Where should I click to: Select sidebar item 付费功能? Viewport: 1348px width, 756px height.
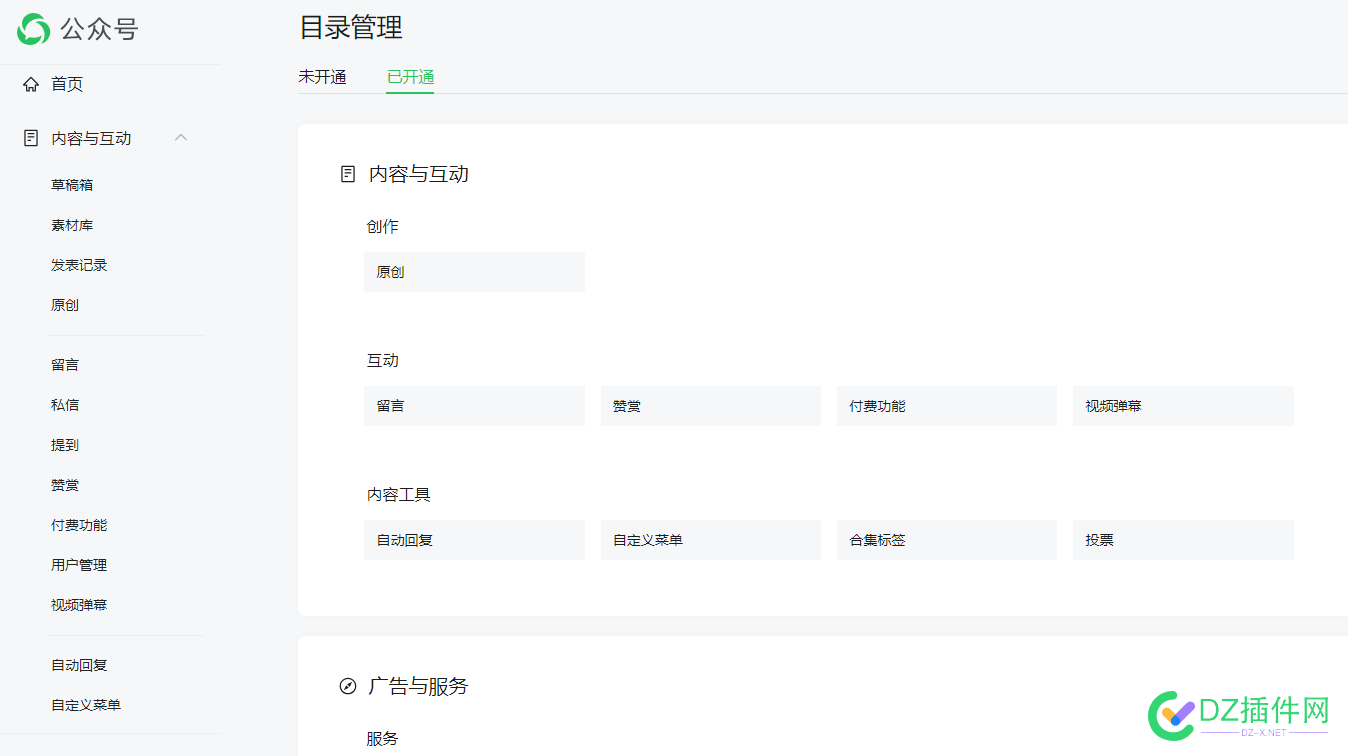(x=79, y=525)
